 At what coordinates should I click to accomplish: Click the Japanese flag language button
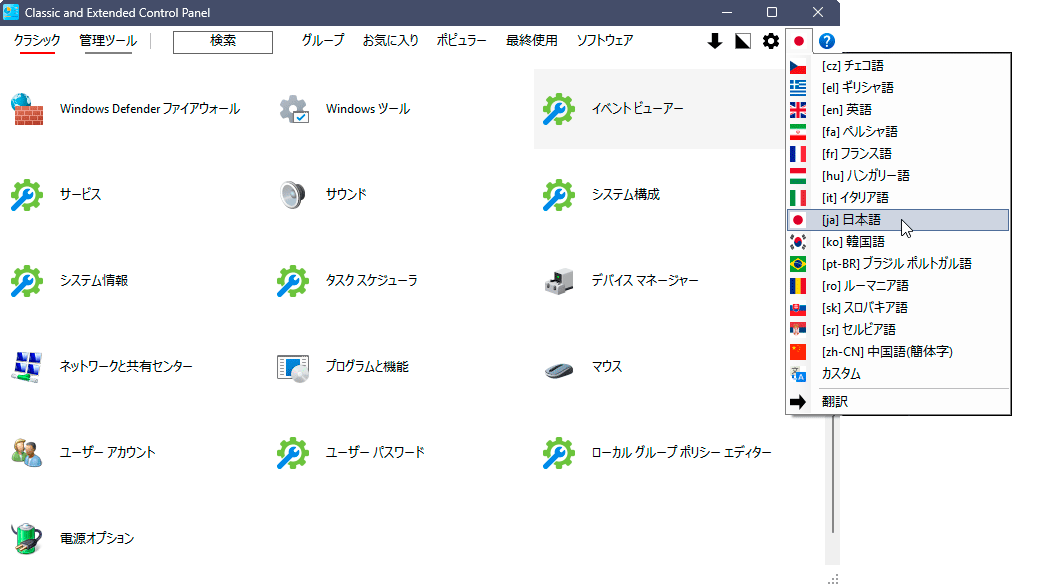click(x=799, y=41)
